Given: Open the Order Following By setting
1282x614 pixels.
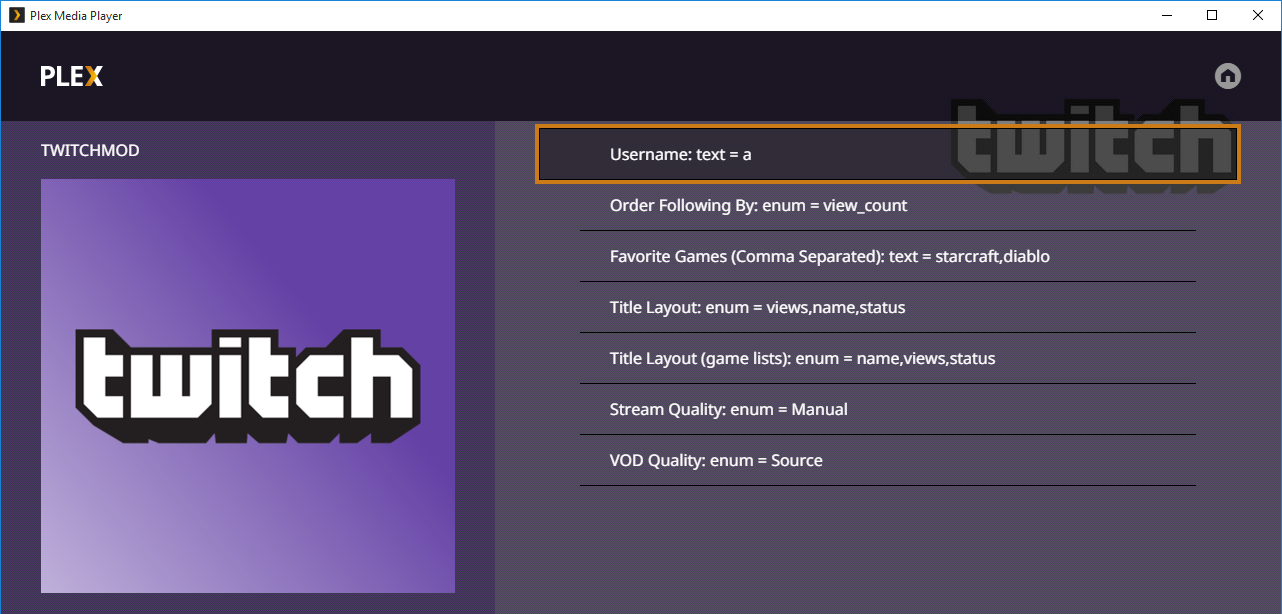Looking at the screenshot, I should pyautogui.click(x=888, y=205).
